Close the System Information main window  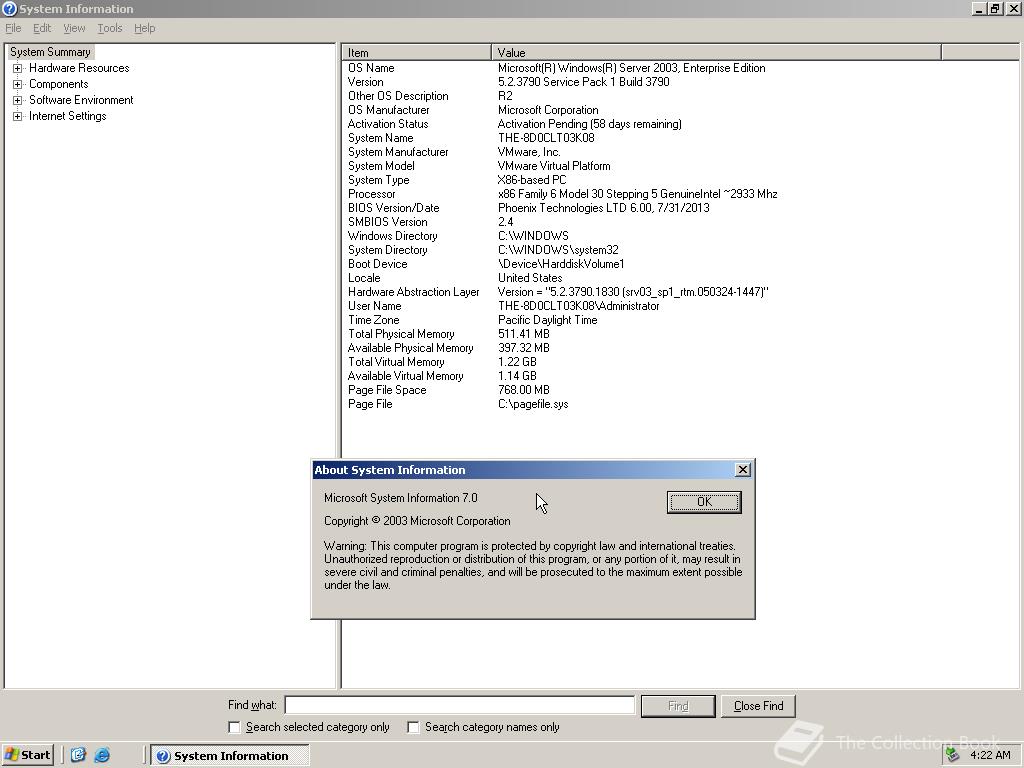coord(1014,8)
